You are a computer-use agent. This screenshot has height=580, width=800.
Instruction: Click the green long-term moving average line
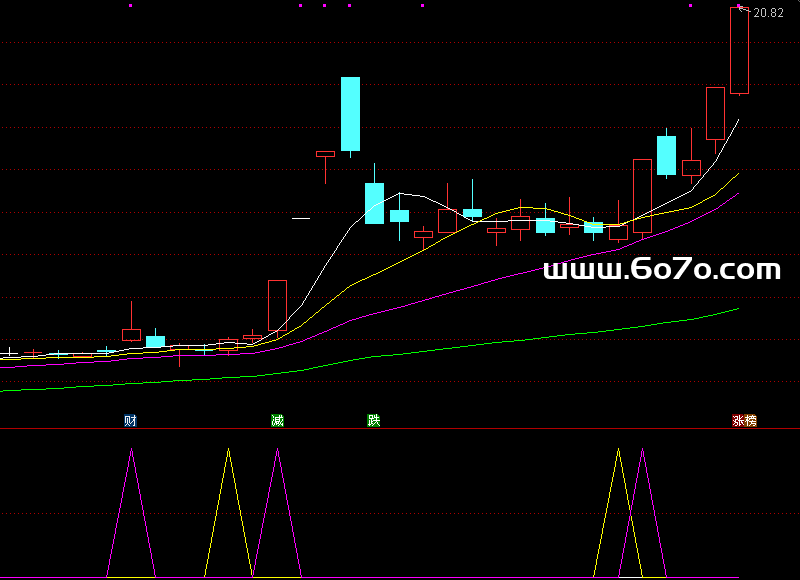pos(500,341)
